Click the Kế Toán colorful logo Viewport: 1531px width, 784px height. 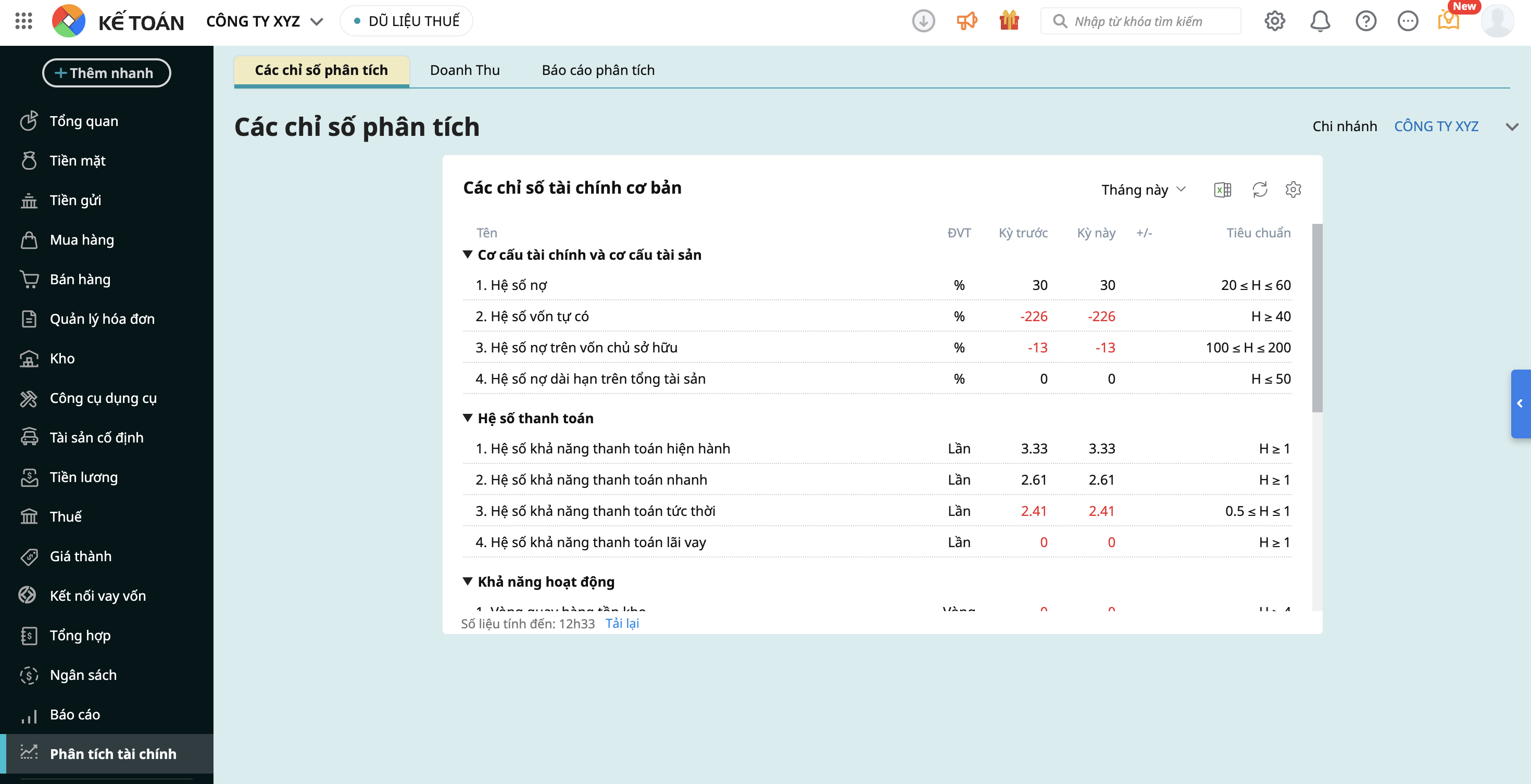click(x=68, y=21)
